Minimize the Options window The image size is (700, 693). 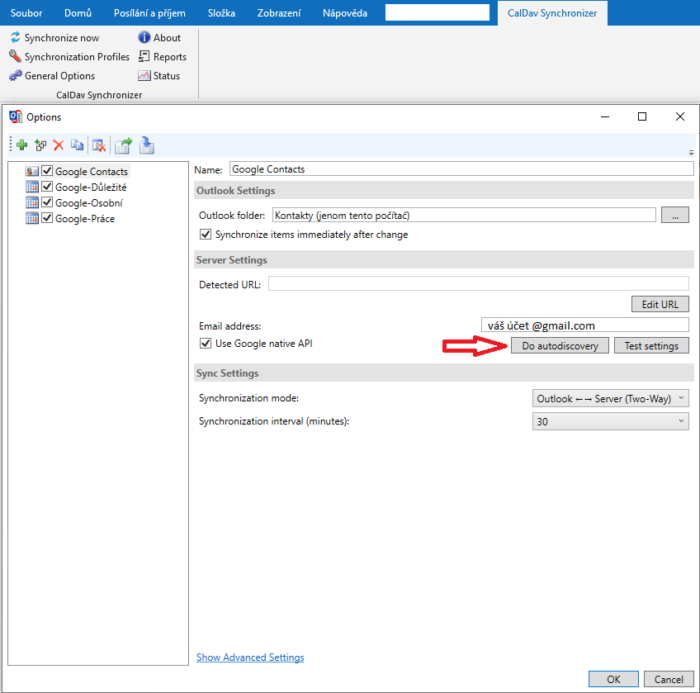[x=605, y=117]
